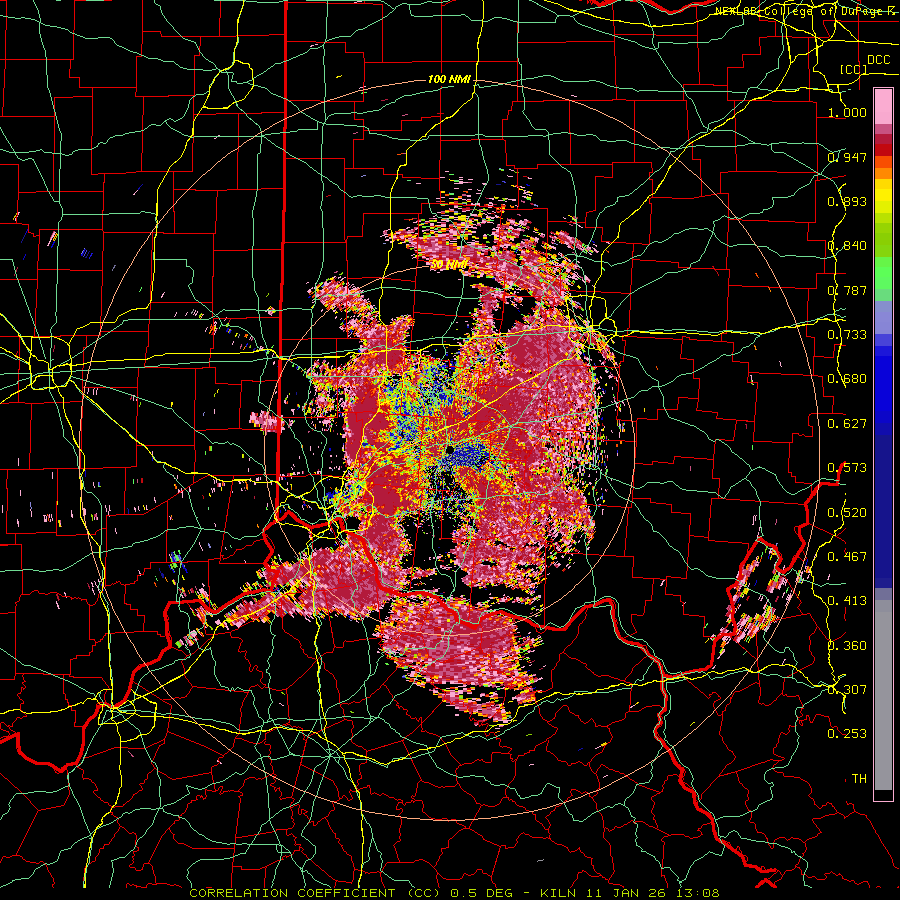
Task: Click the 0.733 legend value
Action: click(x=847, y=334)
